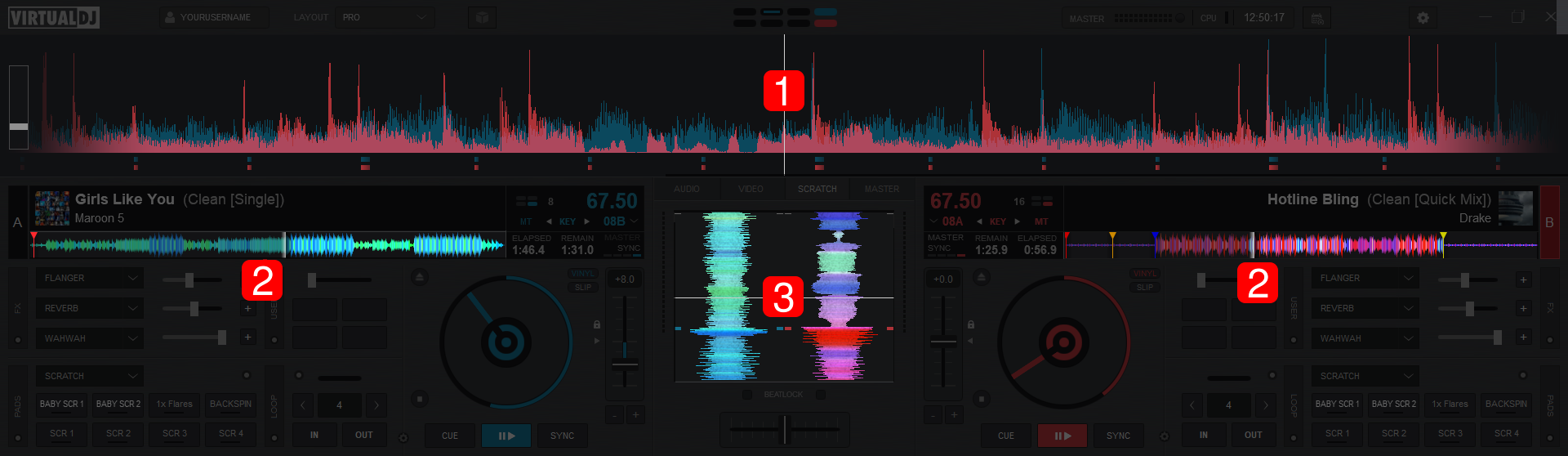Check the box left of BEATLOCK

pos(747,395)
